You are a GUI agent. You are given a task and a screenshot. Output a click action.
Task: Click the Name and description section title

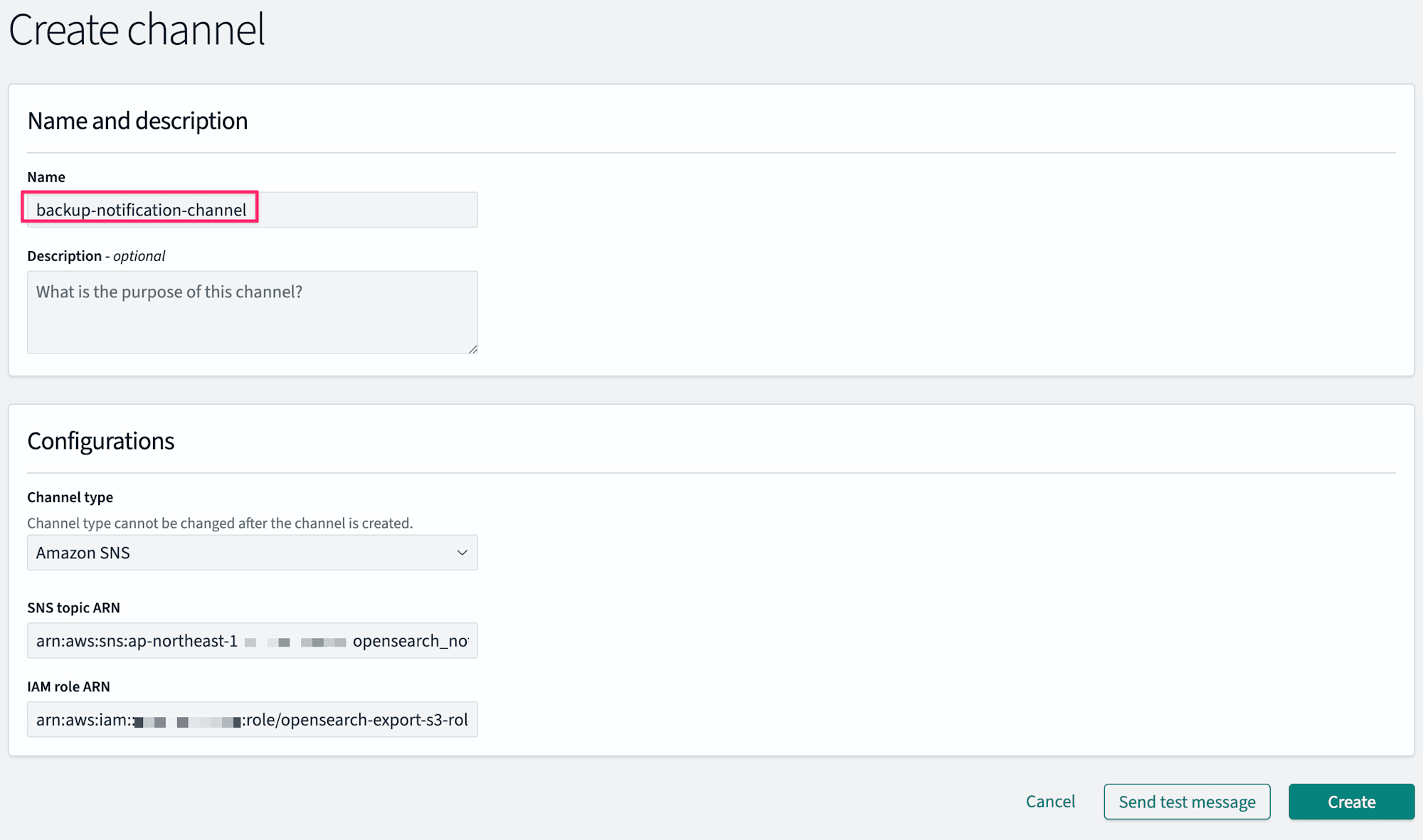(x=137, y=121)
